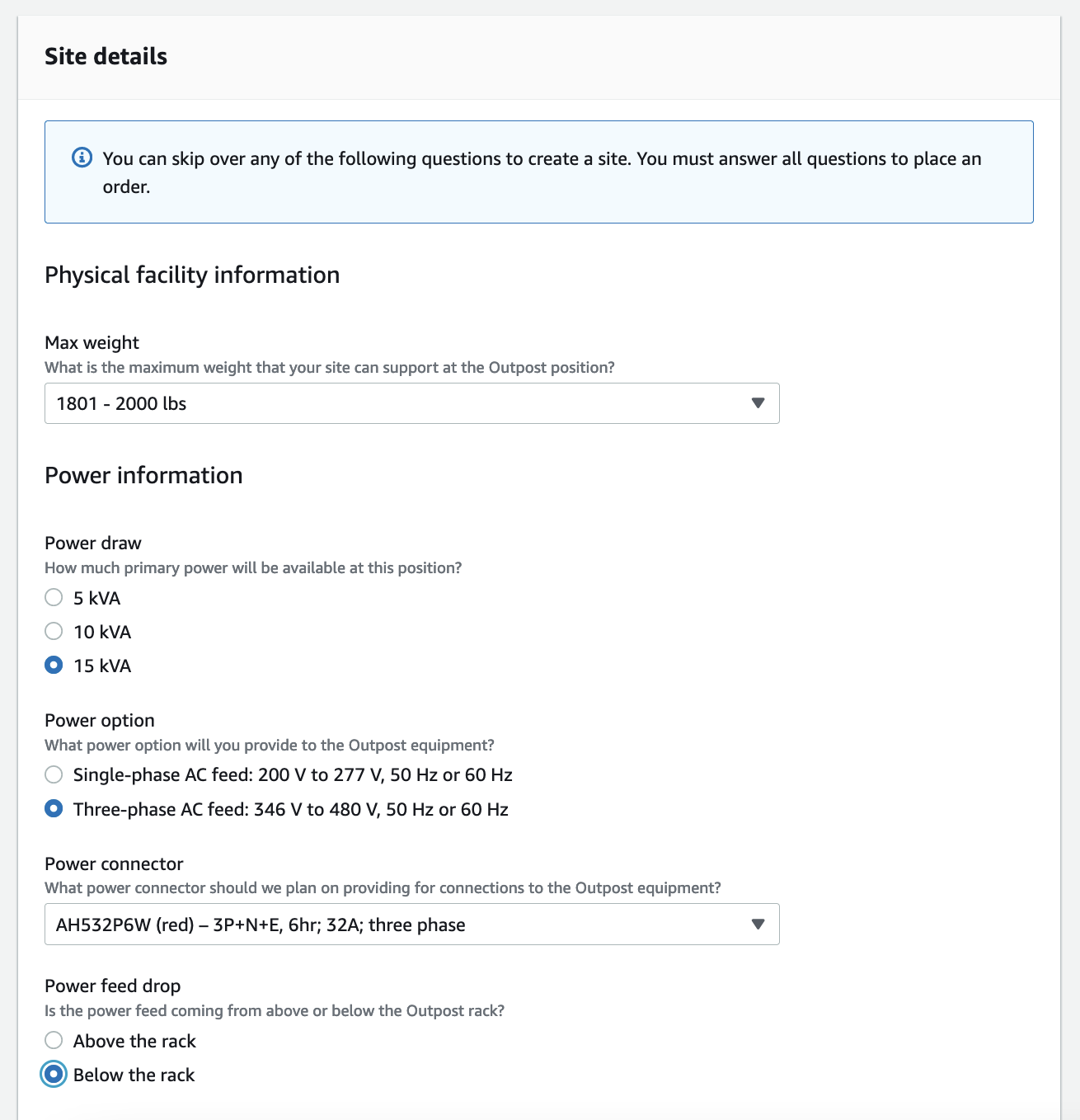The width and height of the screenshot is (1080, 1120).
Task: Pick the 15 kVA power draw radio
Action: pyautogui.click(x=54, y=665)
